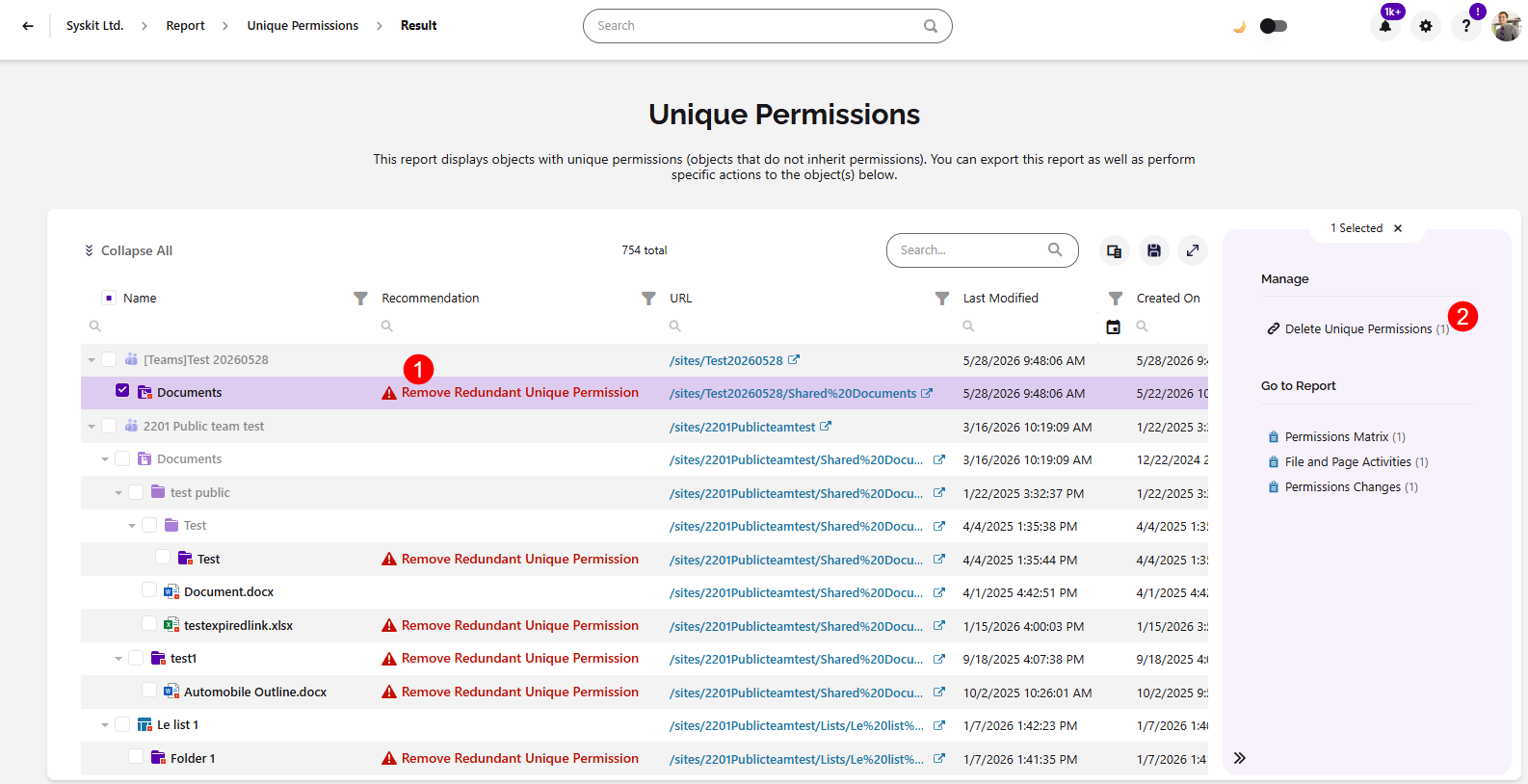Filter the Recommendation column
The image size is (1528, 784).
tap(648, 299)
